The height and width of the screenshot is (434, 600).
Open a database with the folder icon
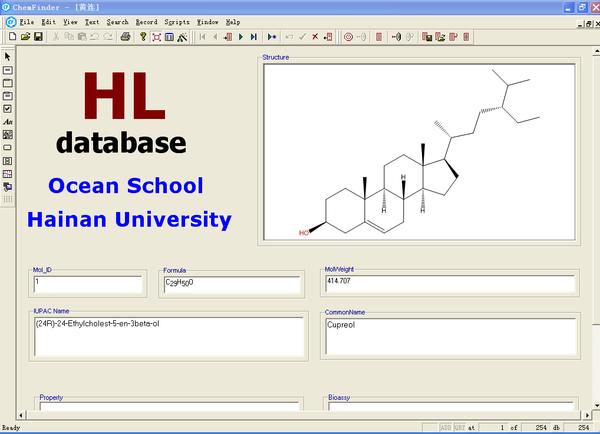25,37
